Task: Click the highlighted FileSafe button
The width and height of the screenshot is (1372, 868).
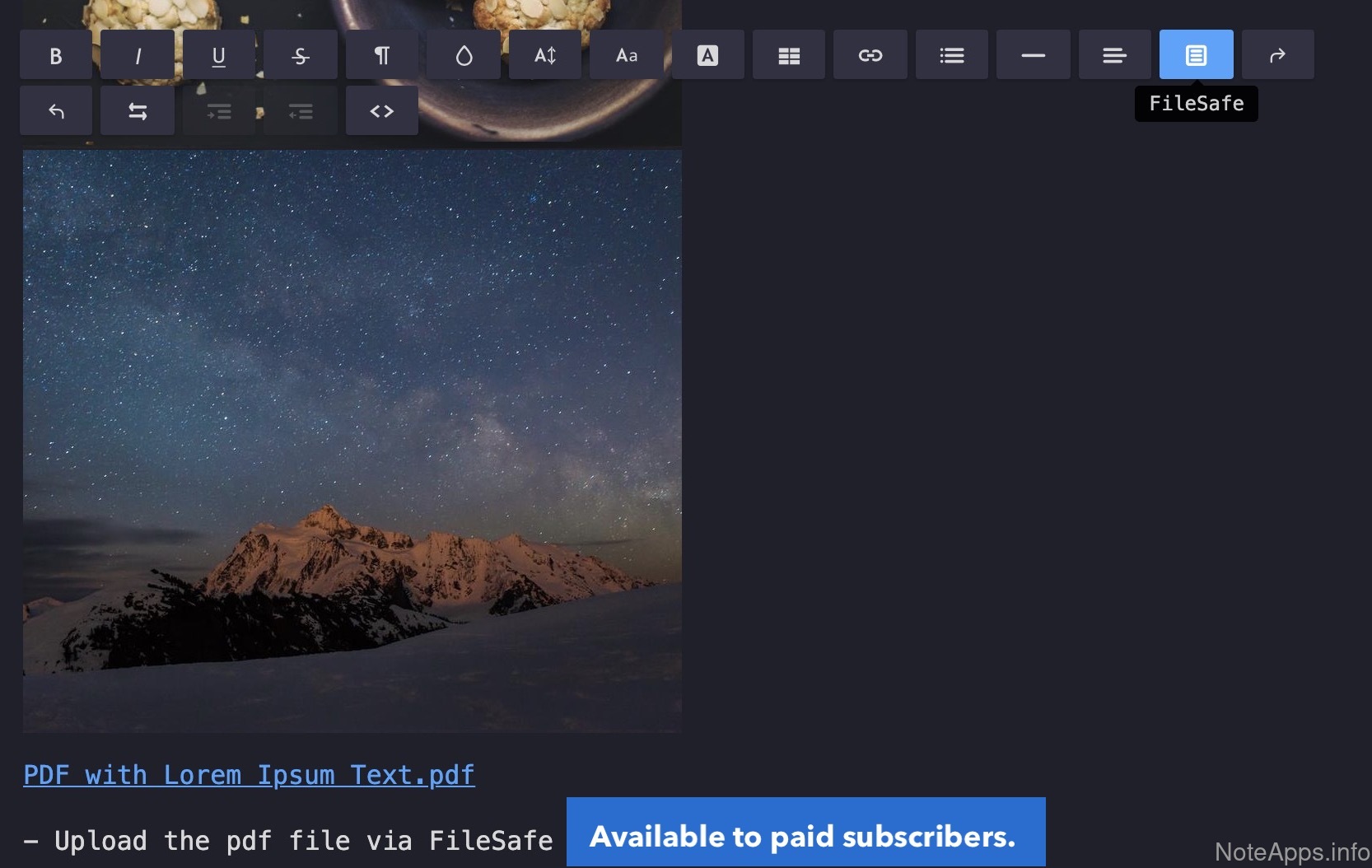Action: [1196, 55]
